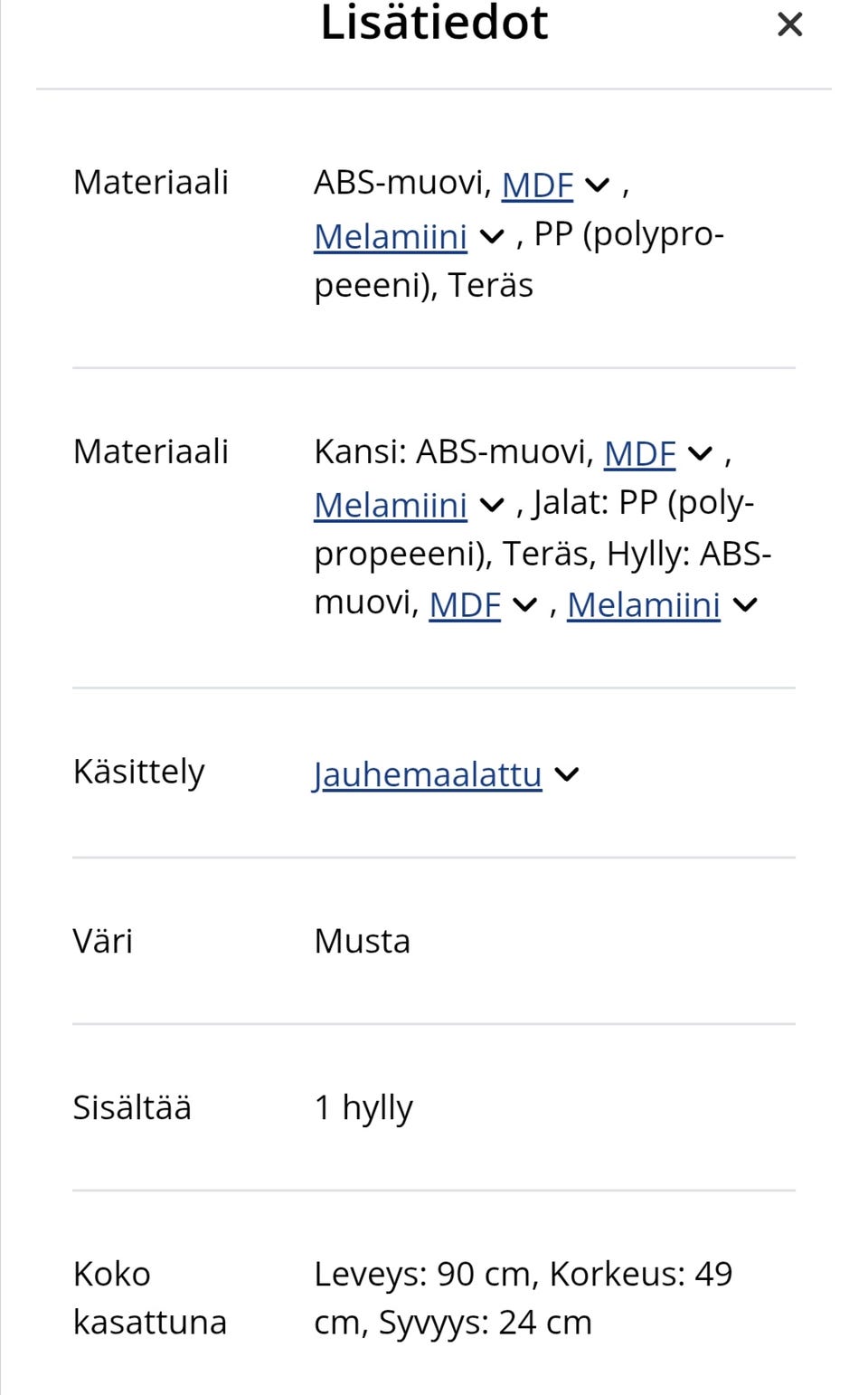868x1395 pixels.
Task: Click the MDF link after Kansi
Action: coord(638,453)
